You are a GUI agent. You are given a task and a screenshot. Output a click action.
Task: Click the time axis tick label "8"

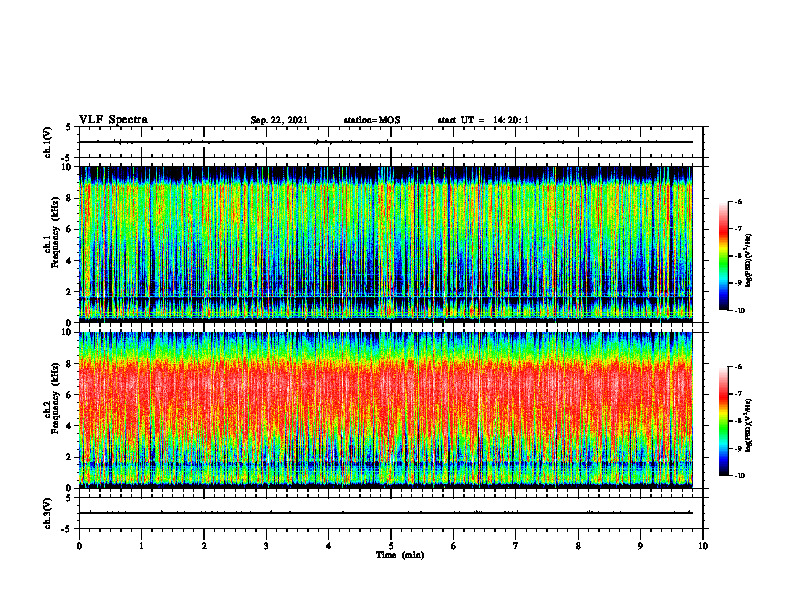578,546
